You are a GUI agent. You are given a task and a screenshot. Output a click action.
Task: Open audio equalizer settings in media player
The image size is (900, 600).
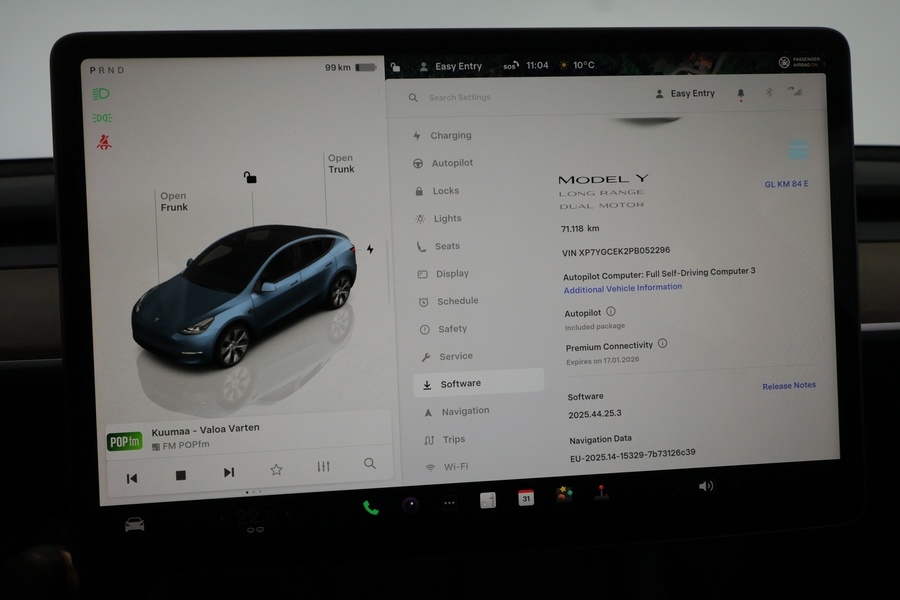[x=322, y=468]
